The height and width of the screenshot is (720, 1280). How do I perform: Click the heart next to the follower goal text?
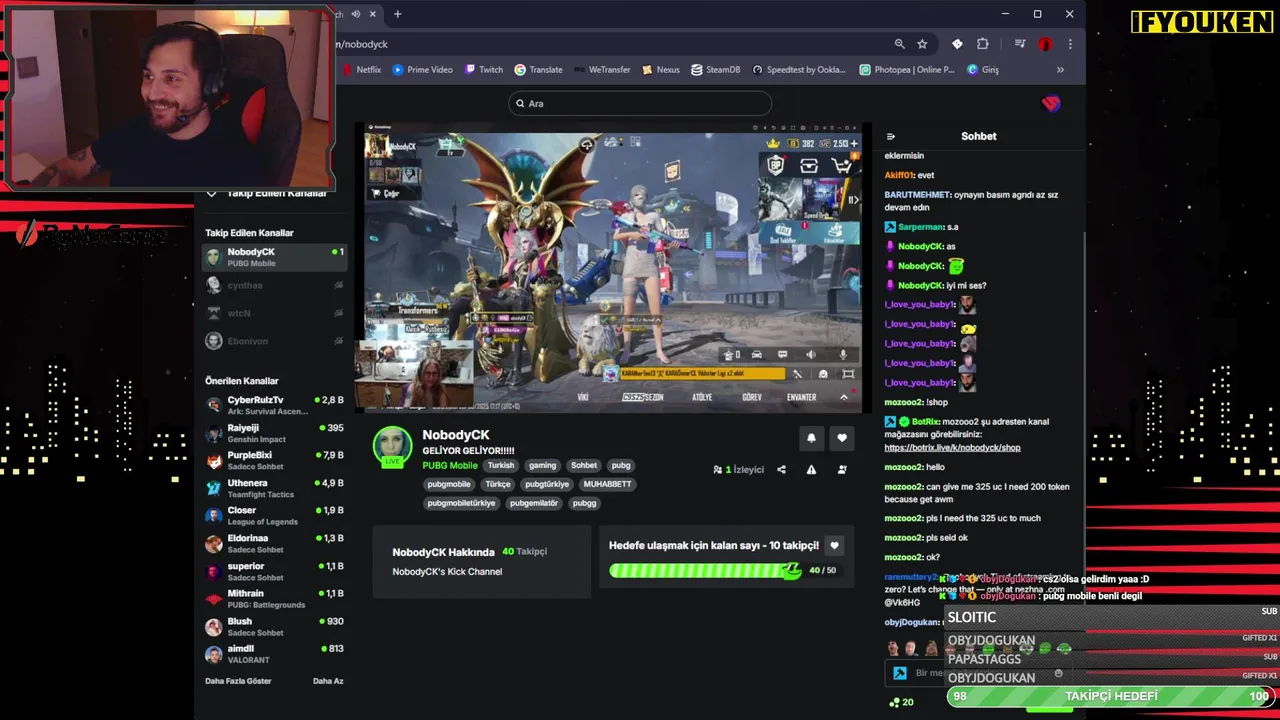pos(834,546)
